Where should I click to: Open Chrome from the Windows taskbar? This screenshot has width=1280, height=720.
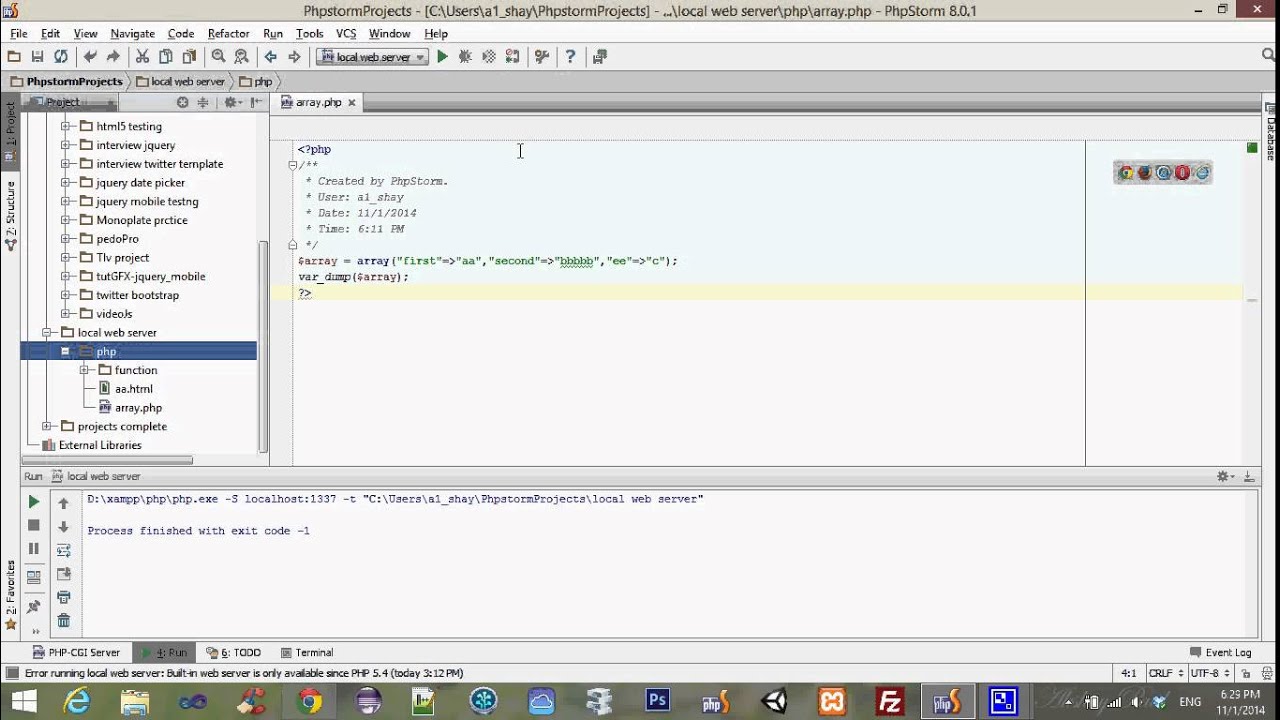309,701
